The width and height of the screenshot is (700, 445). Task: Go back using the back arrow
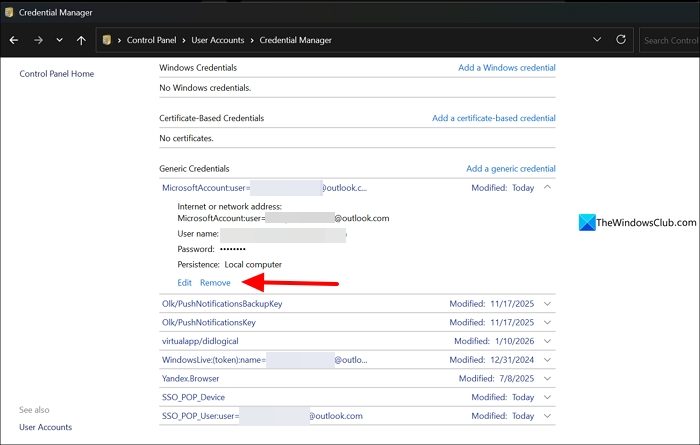pyautogui.click(x=14, y=40)
